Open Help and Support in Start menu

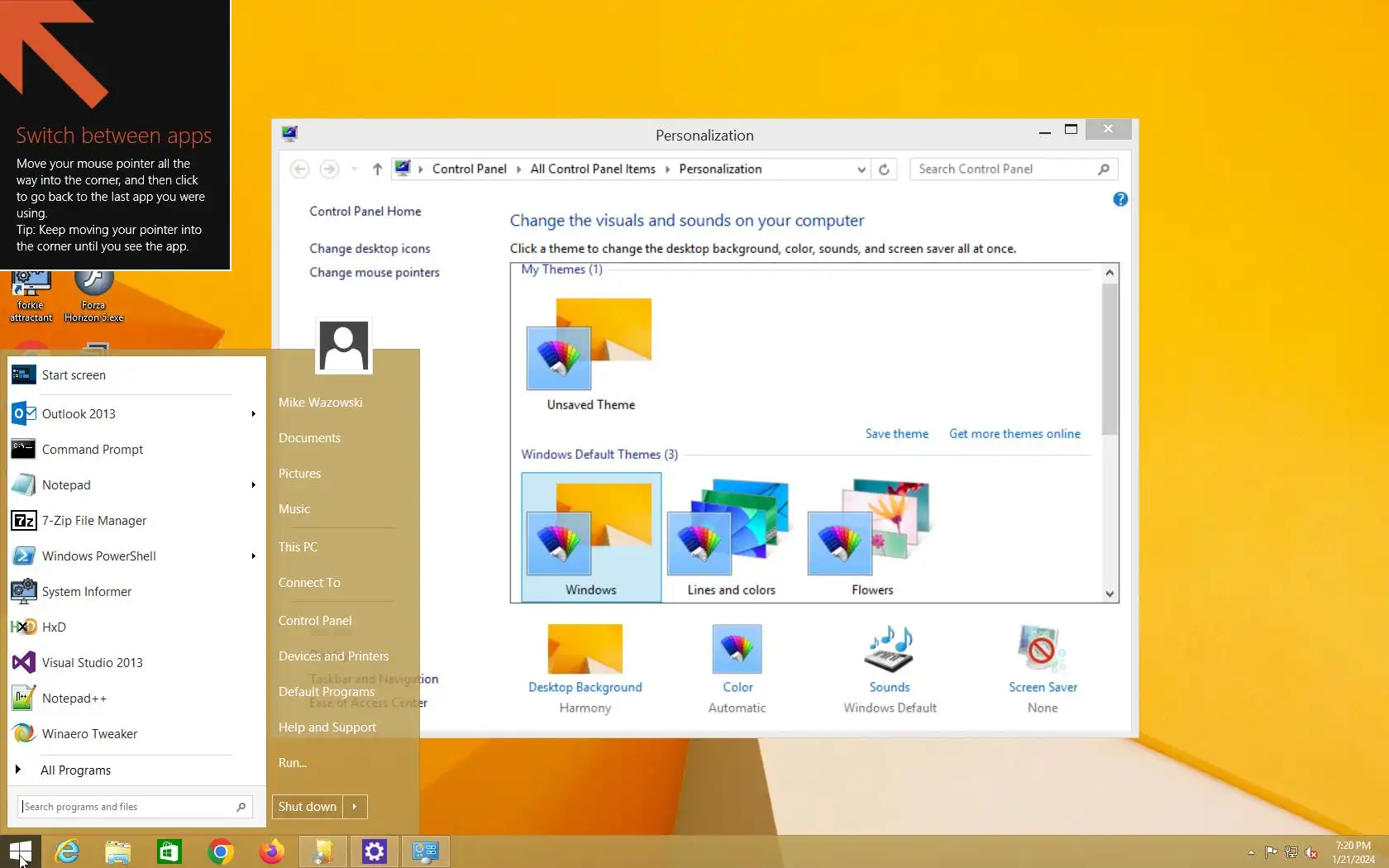click(x=327, y=727)
